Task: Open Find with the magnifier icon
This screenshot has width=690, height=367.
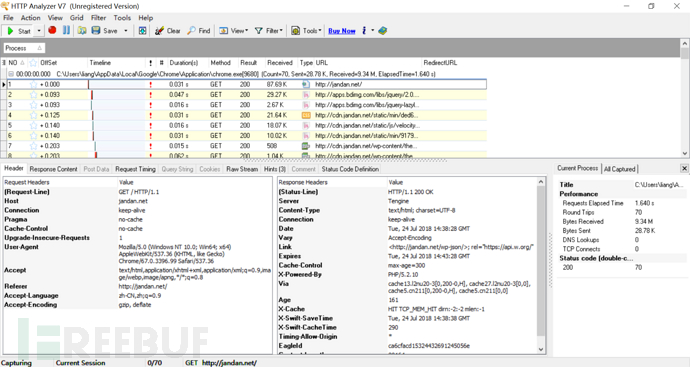Action: point(199,31)
